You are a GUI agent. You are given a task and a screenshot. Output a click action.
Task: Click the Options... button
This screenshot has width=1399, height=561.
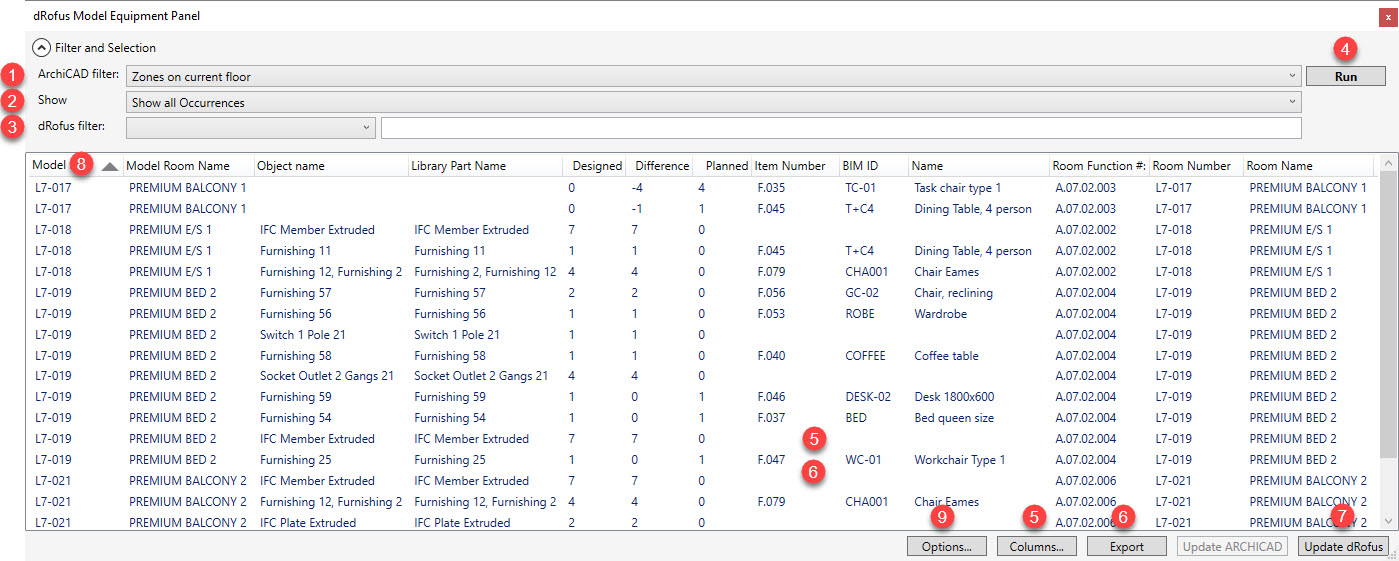946,547
